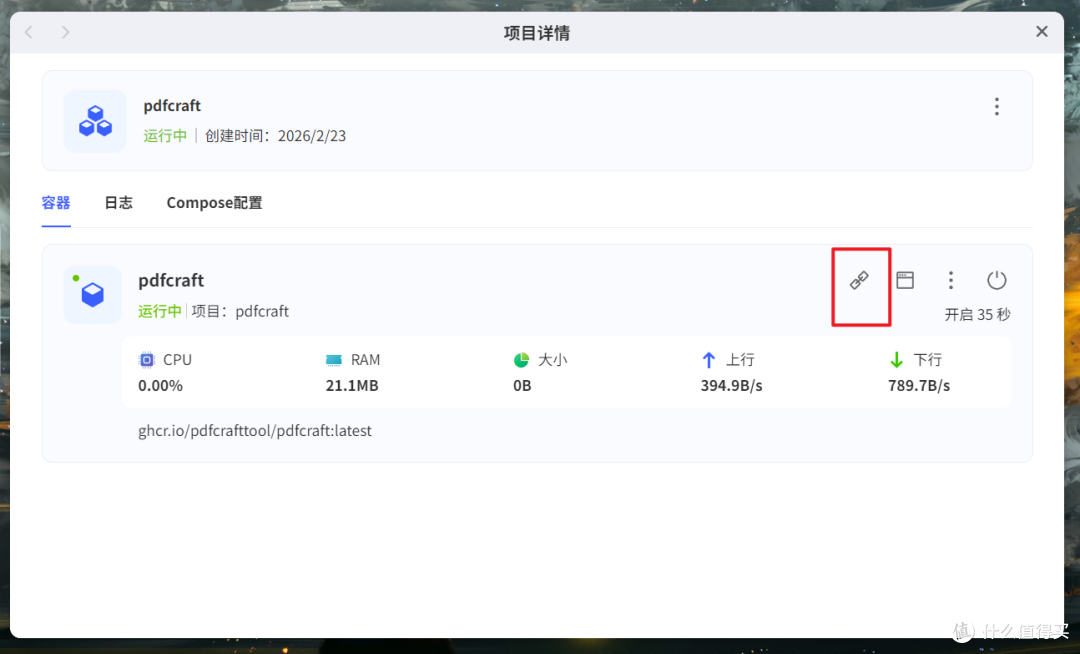Viewport: 1080px width, 654px height.
Task: Go forward with the right arrow
Action: pos(65,32)
